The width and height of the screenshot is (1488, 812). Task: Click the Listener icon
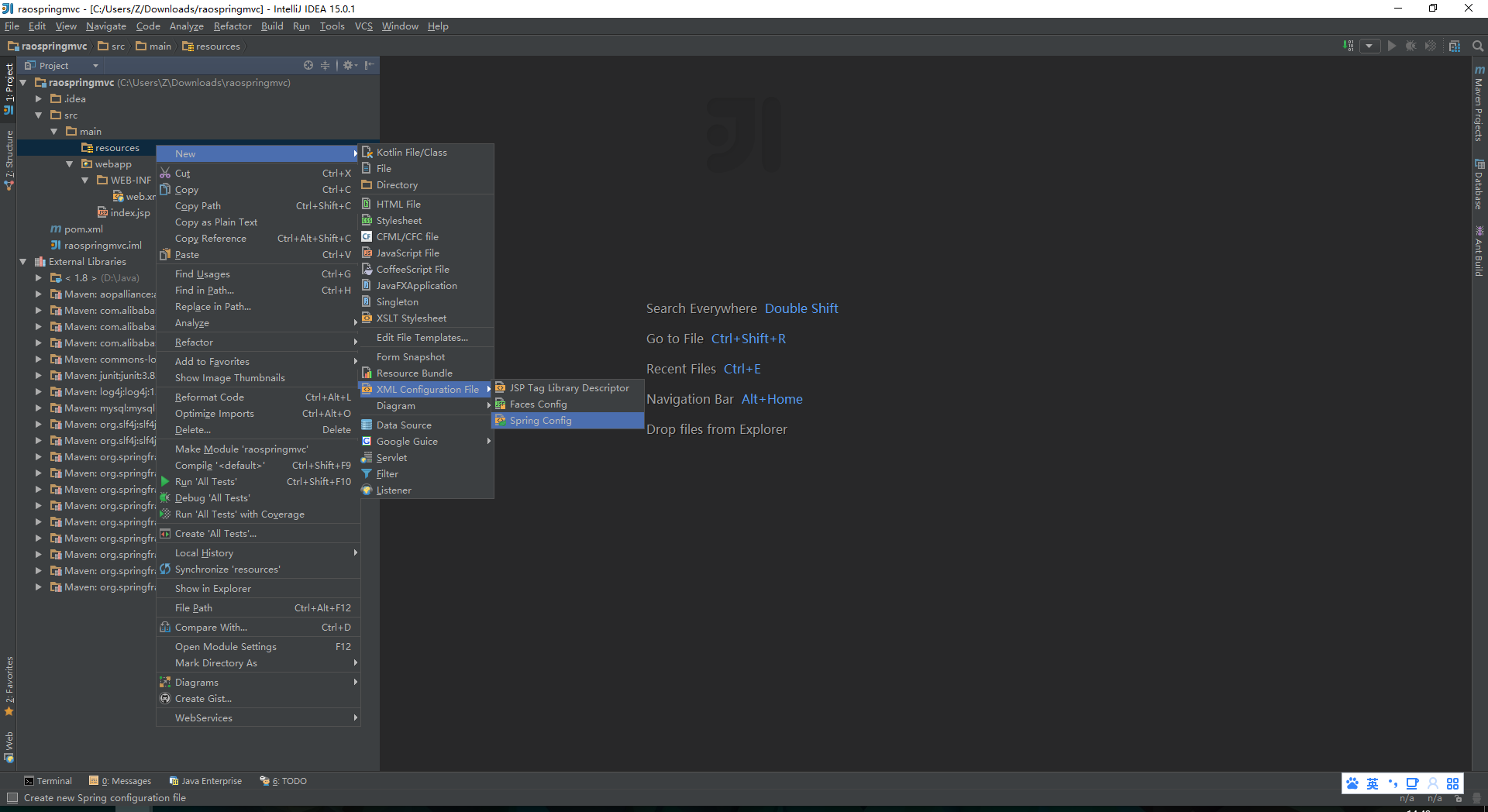(x=367, y=490)
